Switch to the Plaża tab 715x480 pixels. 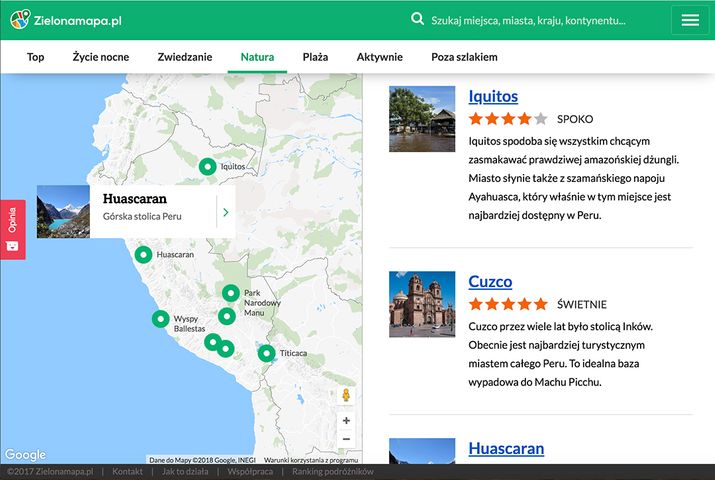click(315, 57)
